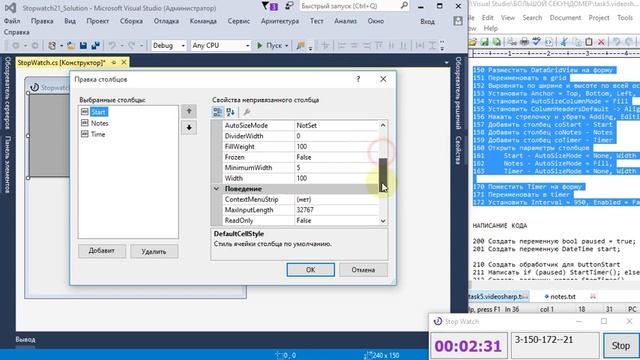Screen dimensions: 640x360
Task: Click feedback icon next to quick launch
Action: click(289, 6)
